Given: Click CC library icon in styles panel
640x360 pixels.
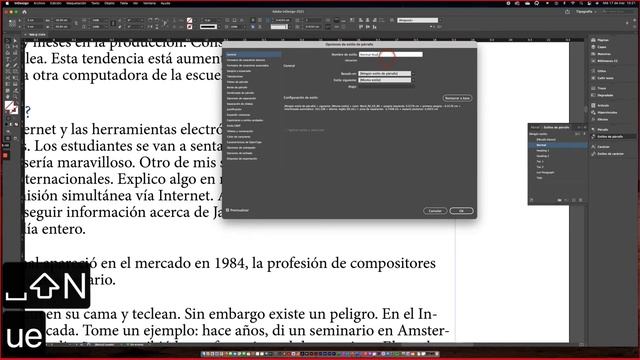Looking at the screenshot, I should pyautogui.click(x=531, y=200).
